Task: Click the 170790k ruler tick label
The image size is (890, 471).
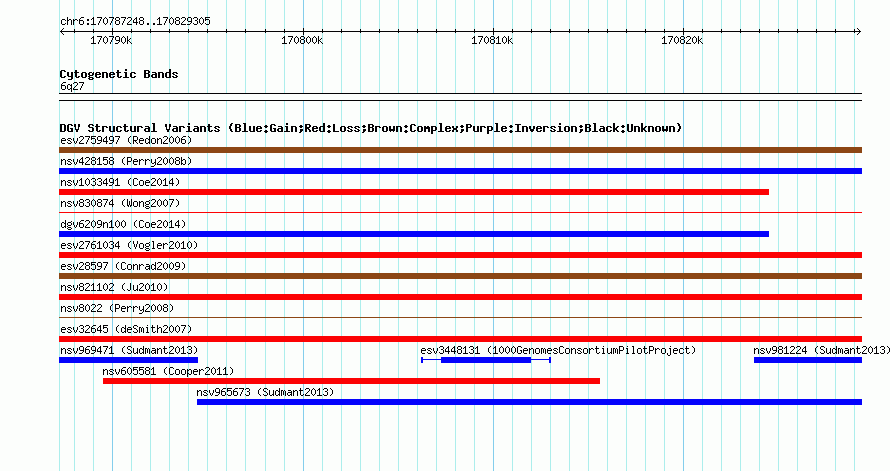Action: coord(111,40)
